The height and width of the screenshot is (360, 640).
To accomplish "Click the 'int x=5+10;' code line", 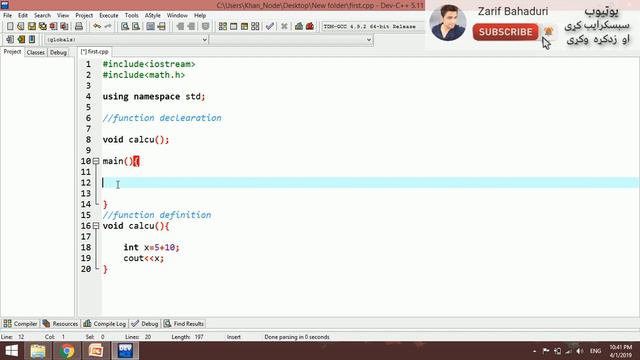I will 151,247.
